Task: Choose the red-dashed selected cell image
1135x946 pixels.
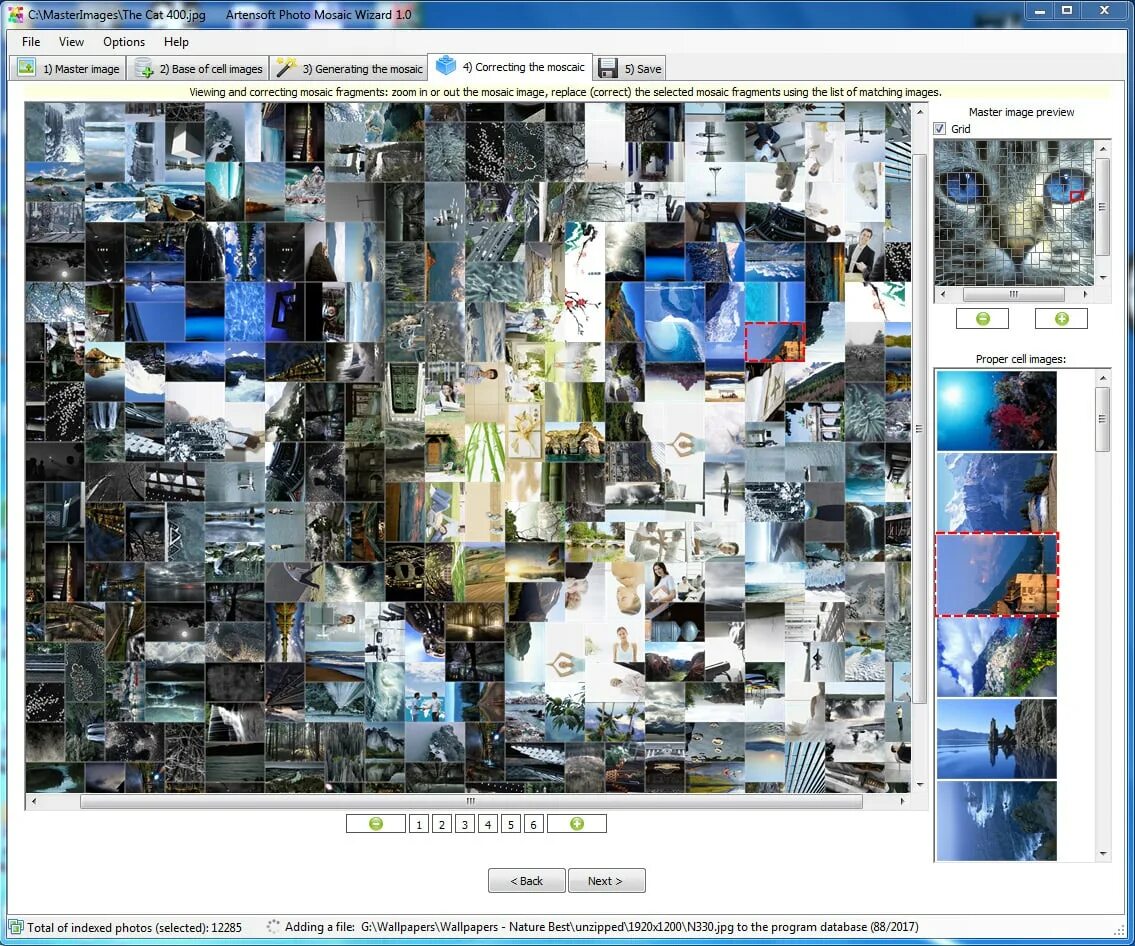Action: (x=996, y=575)
